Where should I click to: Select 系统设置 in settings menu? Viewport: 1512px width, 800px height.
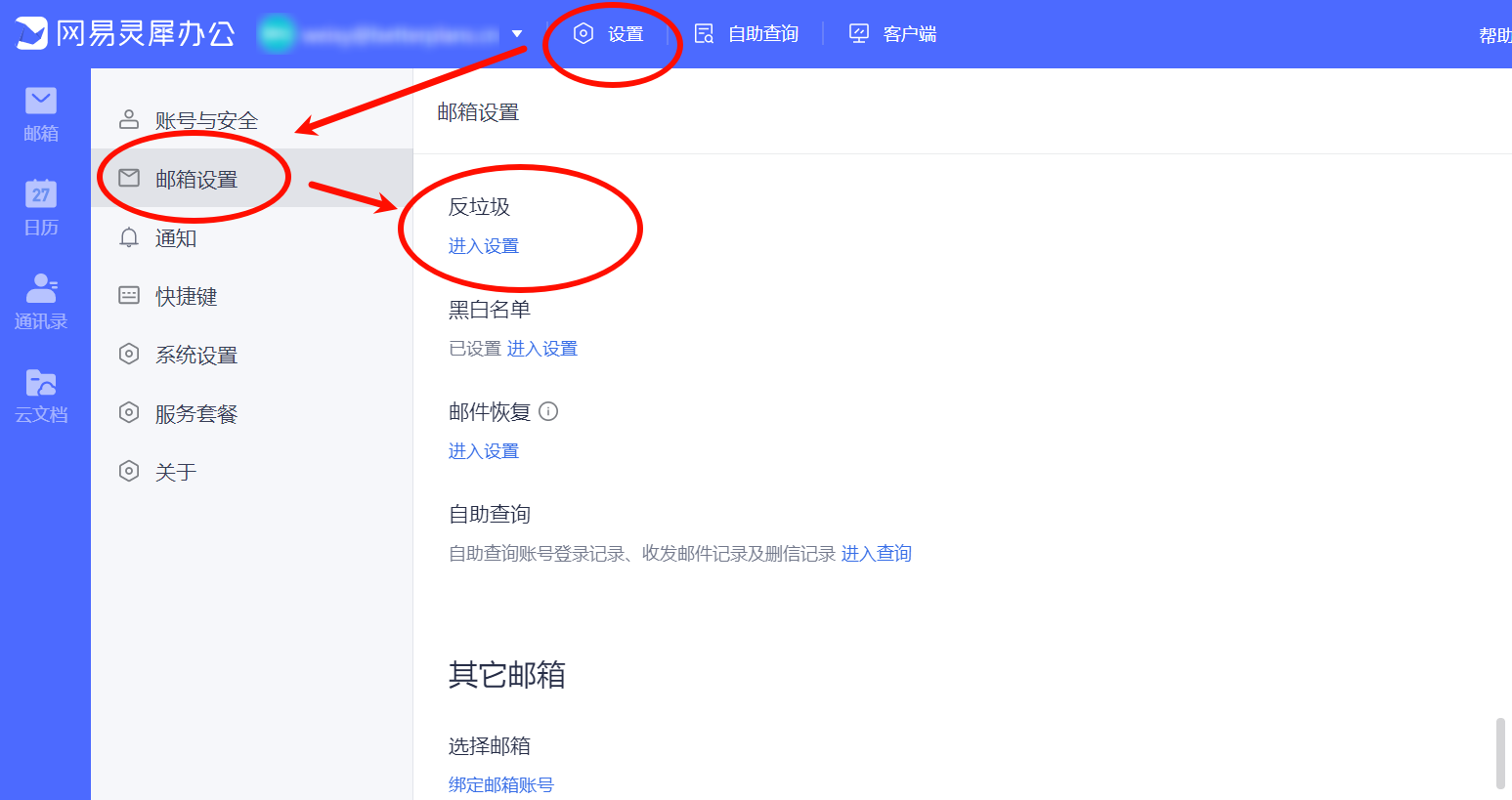pyautogui.click(x=252, y=355)
